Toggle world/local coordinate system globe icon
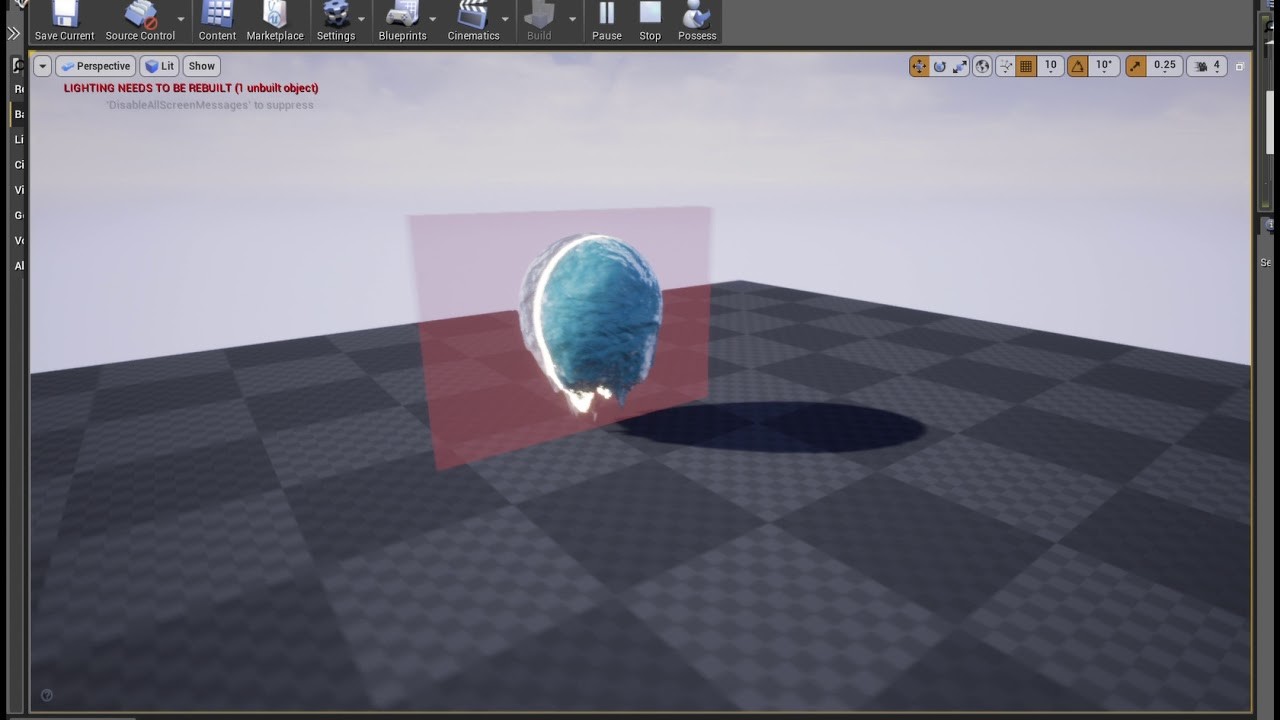Viewport: 1280px width, 720px height. 982,65
